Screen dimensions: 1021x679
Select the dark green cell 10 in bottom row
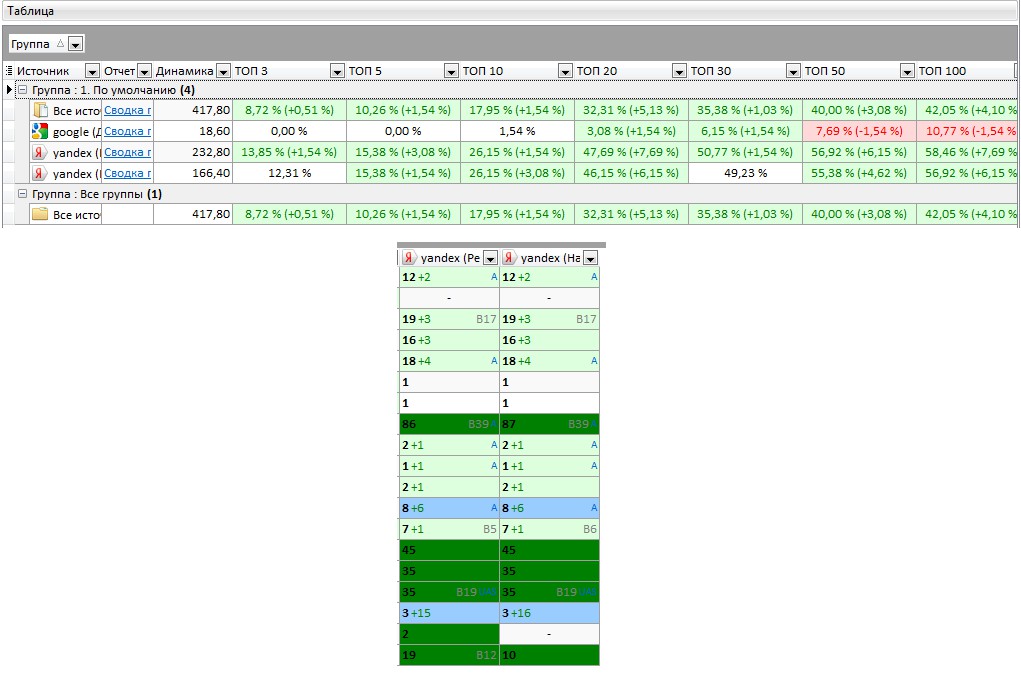click(x=549, y=655)
